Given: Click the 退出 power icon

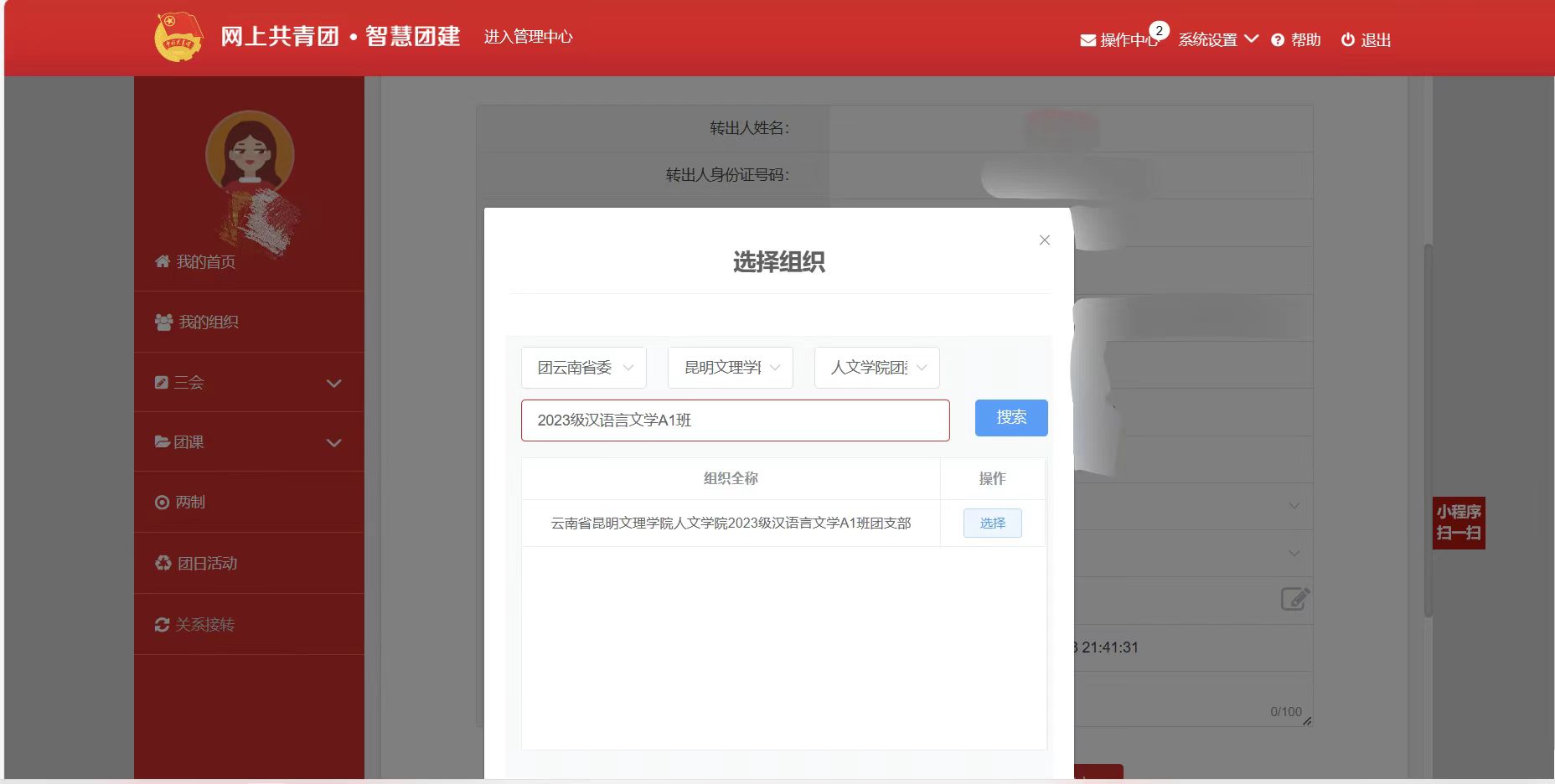Looking at the screenshot, I should (x=1347, y=40).
